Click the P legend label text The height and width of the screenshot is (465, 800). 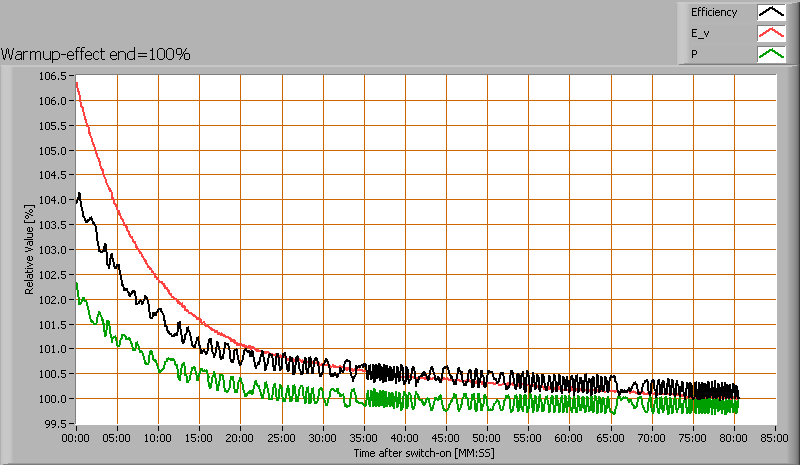694,54
